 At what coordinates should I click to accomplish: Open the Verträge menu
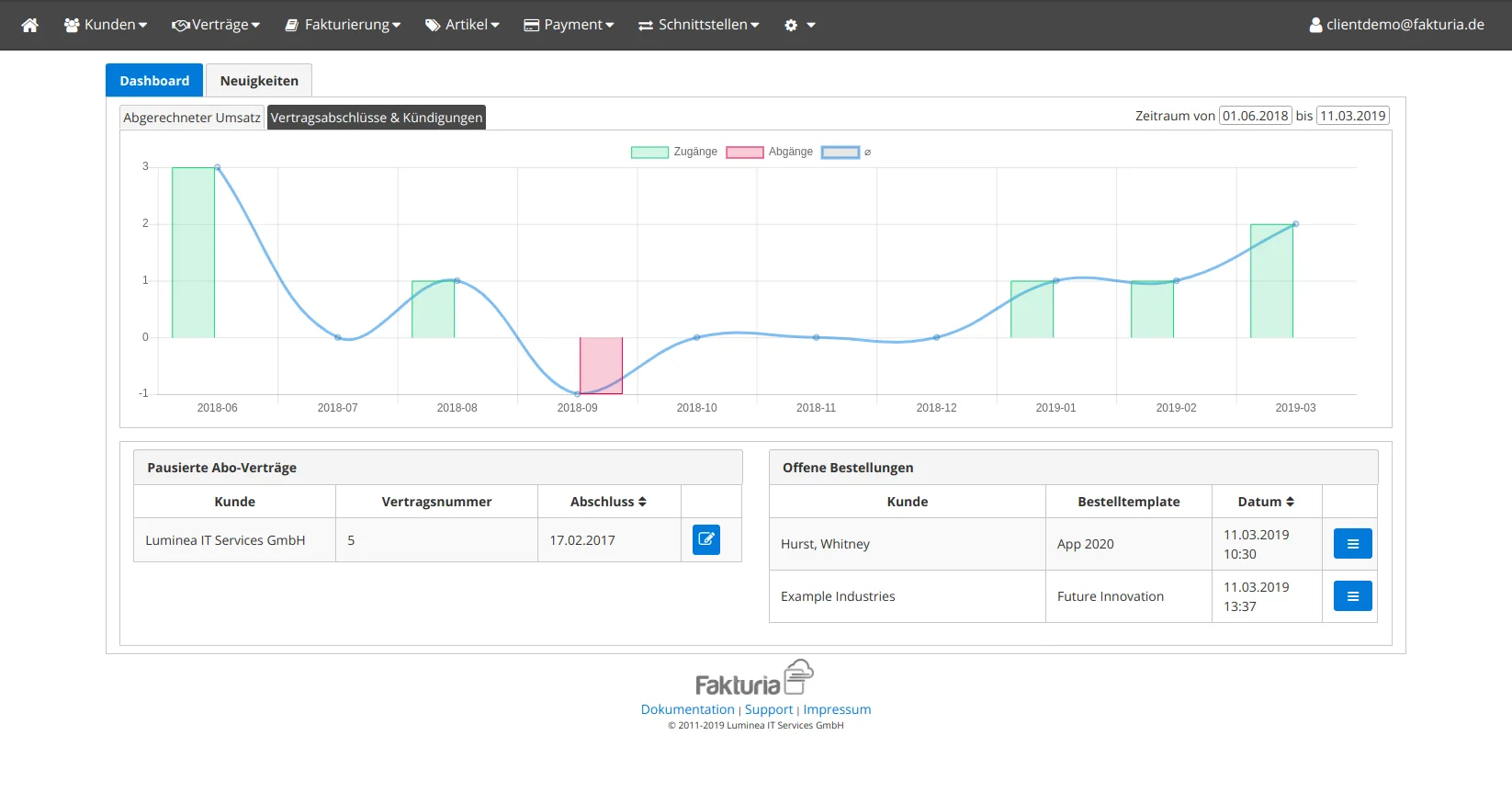pyautogui.click(x=216, y=25)
